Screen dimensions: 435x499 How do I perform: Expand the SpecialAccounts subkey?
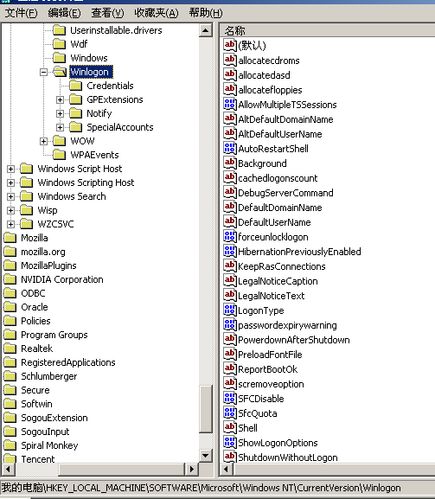[60, 127]
